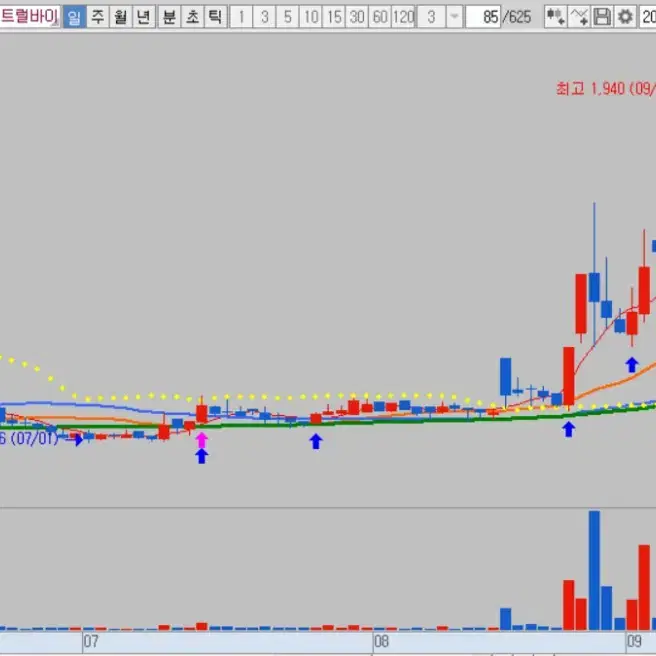
Task: Click the 최고 1,940 high price label
Action: (606, 89)
